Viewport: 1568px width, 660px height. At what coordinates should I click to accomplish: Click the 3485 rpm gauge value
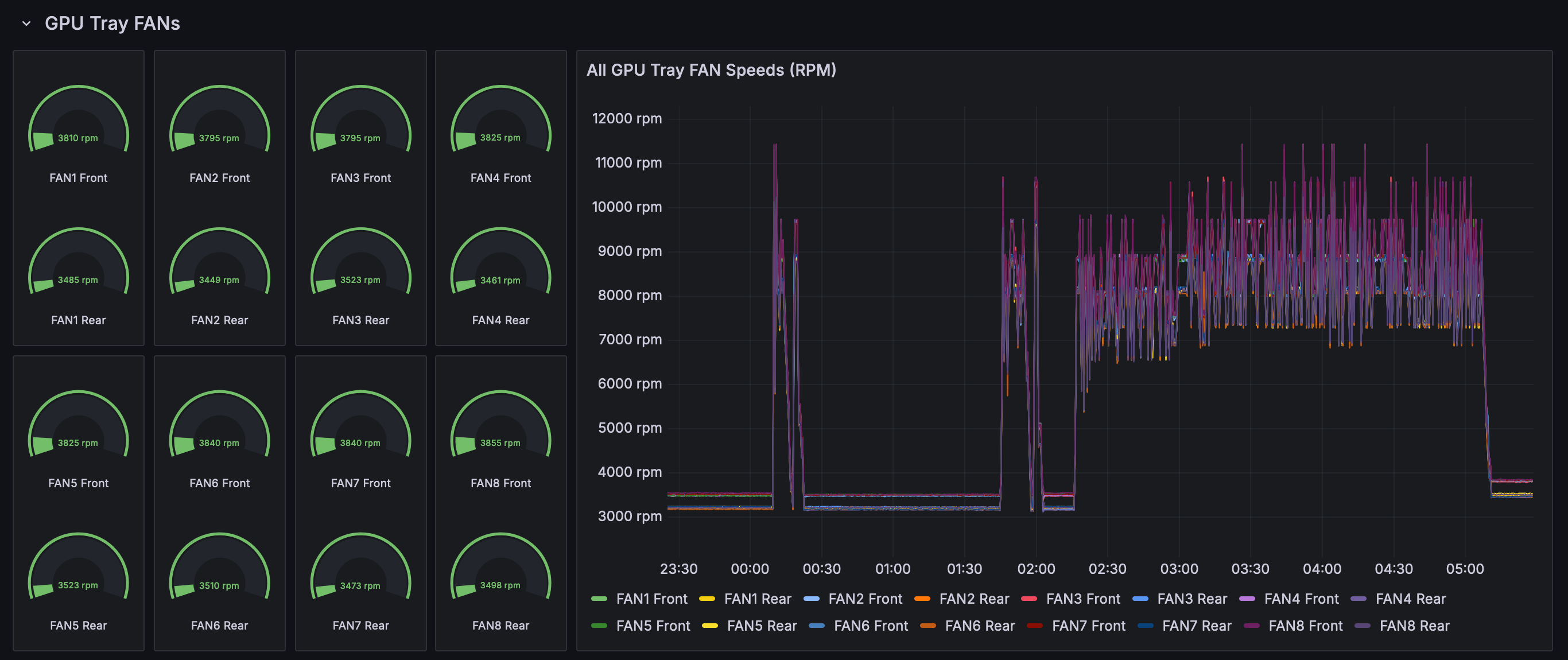pos(78,280)
